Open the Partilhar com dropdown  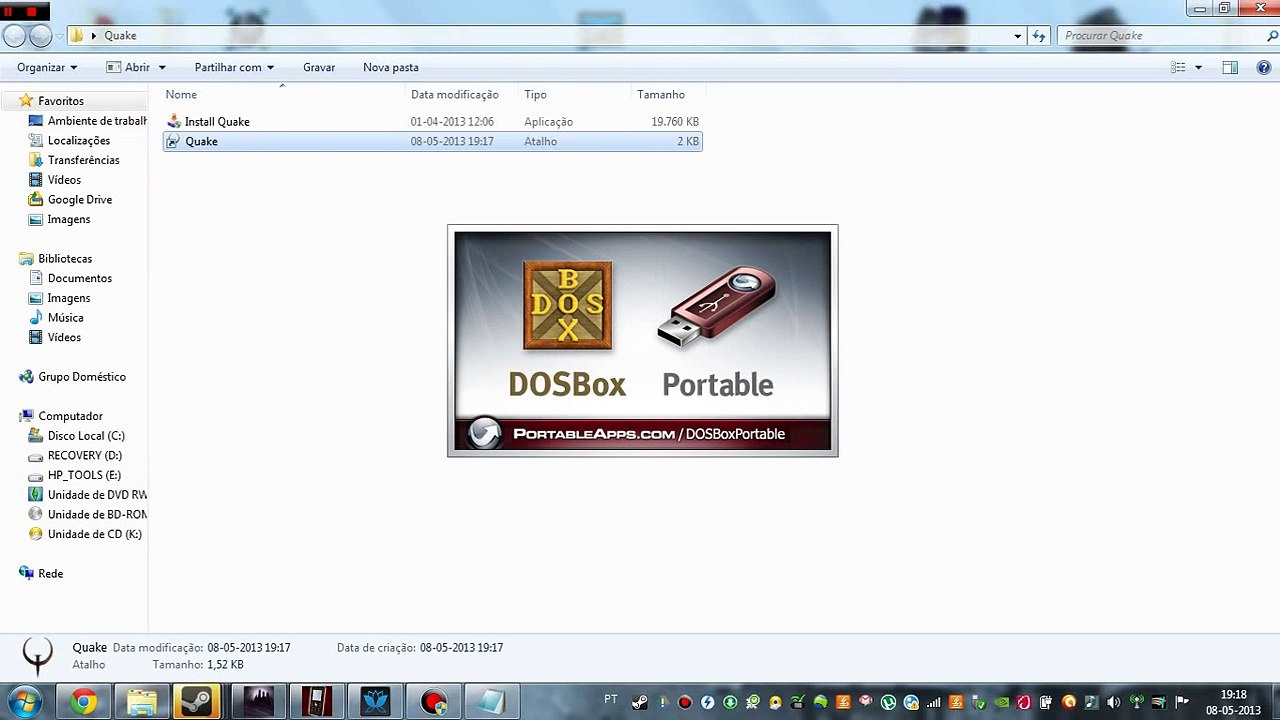234,67
